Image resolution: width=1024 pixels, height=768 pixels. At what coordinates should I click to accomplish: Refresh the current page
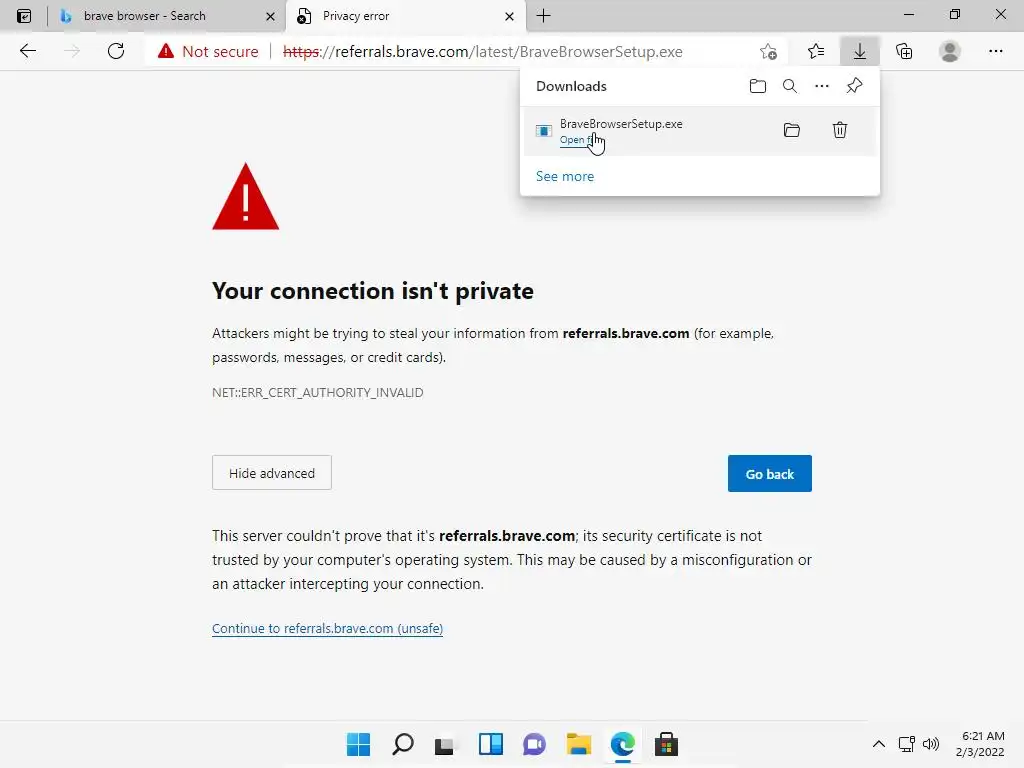116,51
